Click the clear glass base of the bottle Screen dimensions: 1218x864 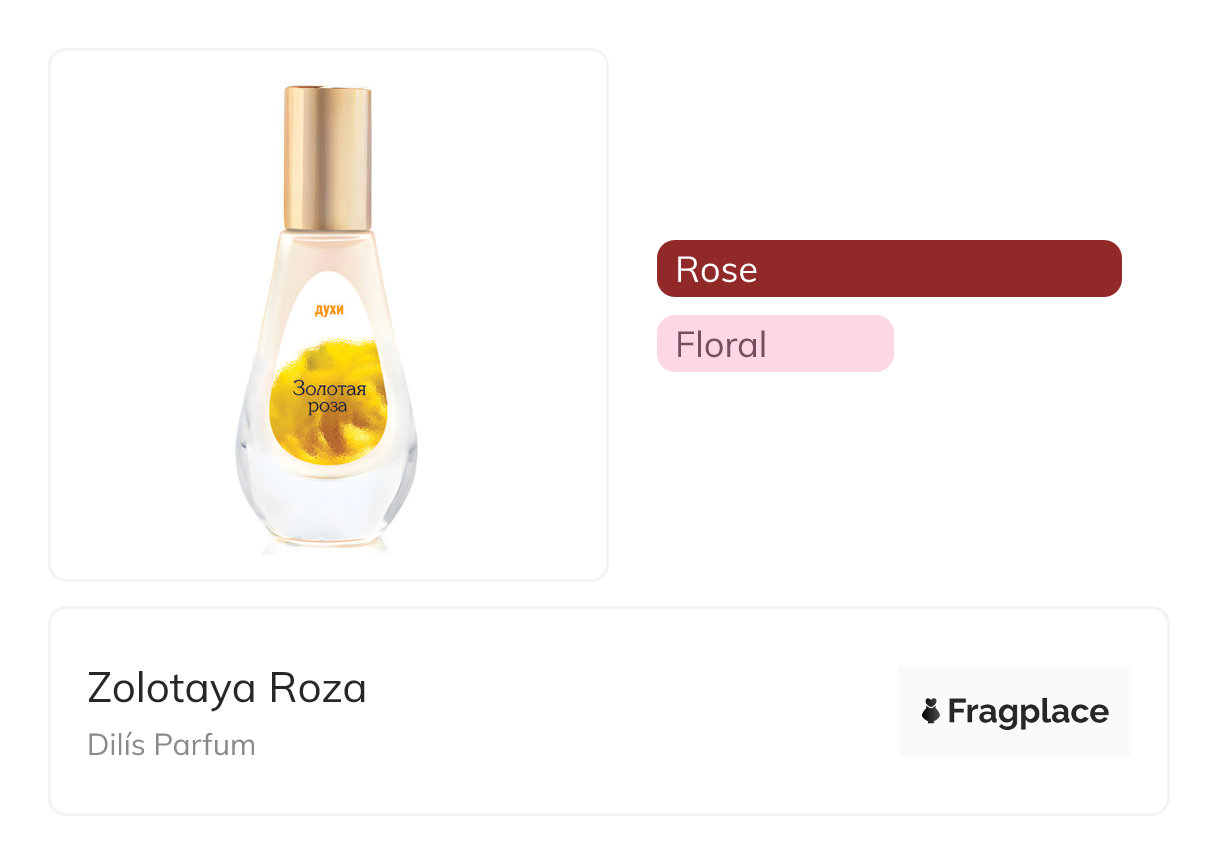[x=328, y=510]
